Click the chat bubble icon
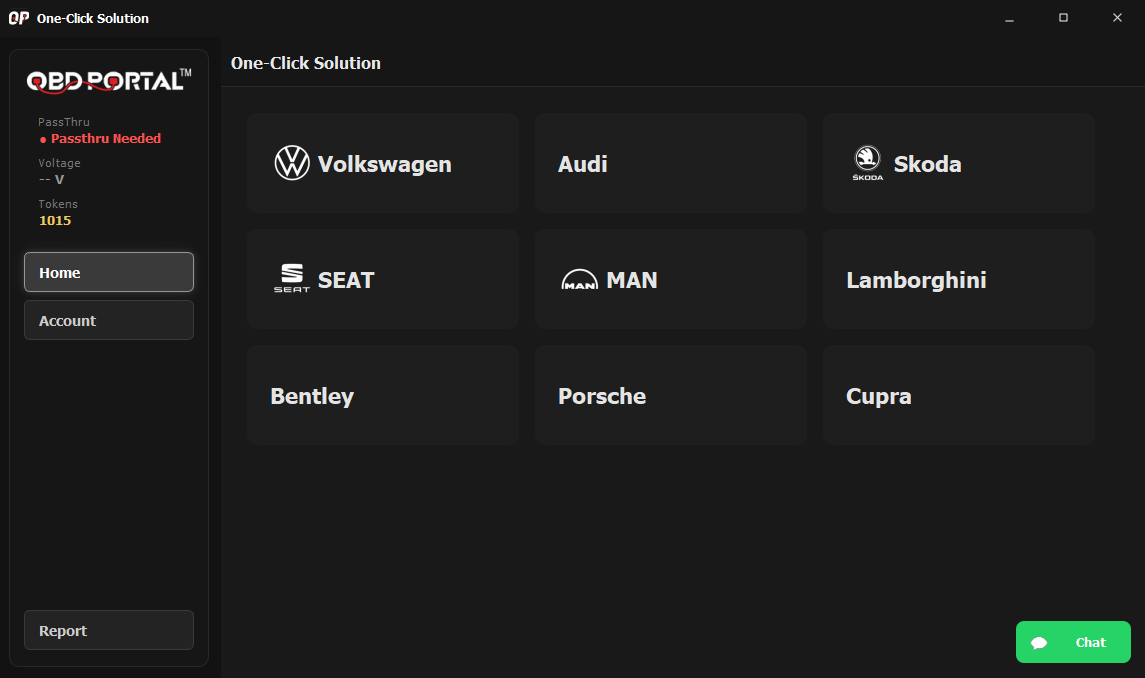Image resolution: width=1145 pixels, height=678 pixels. [1039, 642]
